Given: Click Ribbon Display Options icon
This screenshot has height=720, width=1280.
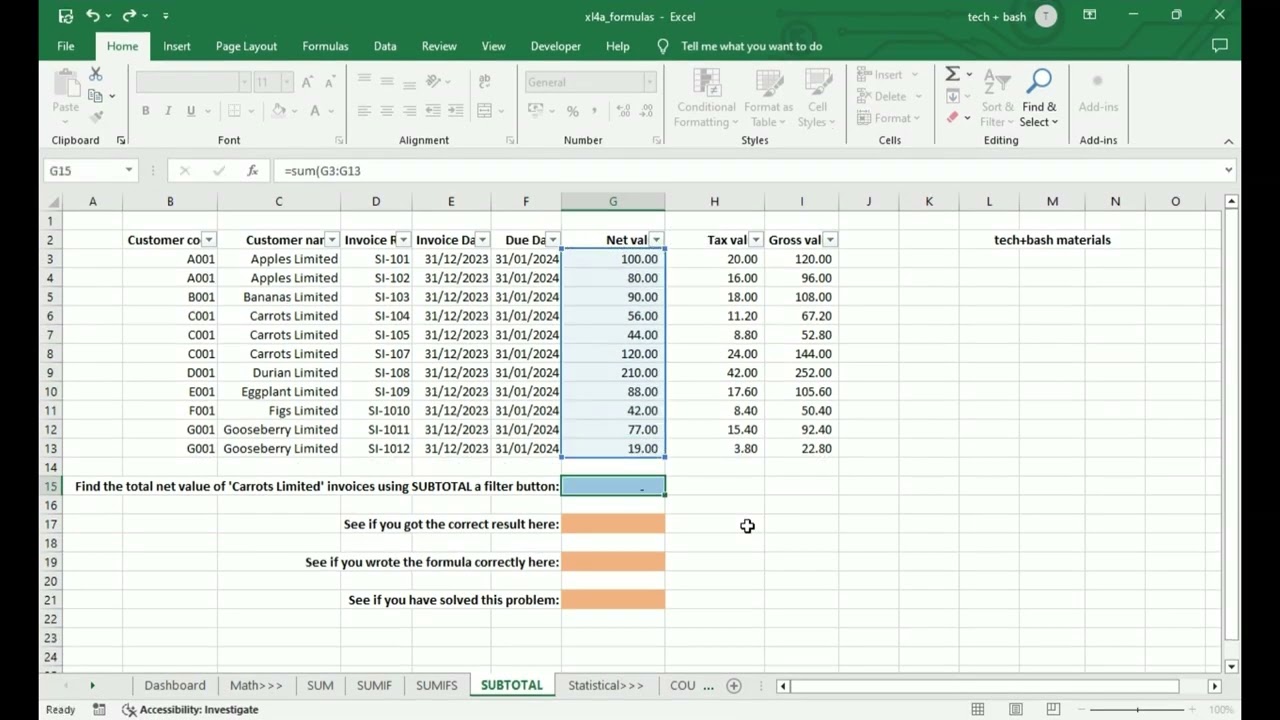Looking at the screenshot, I should (1089, 15).
